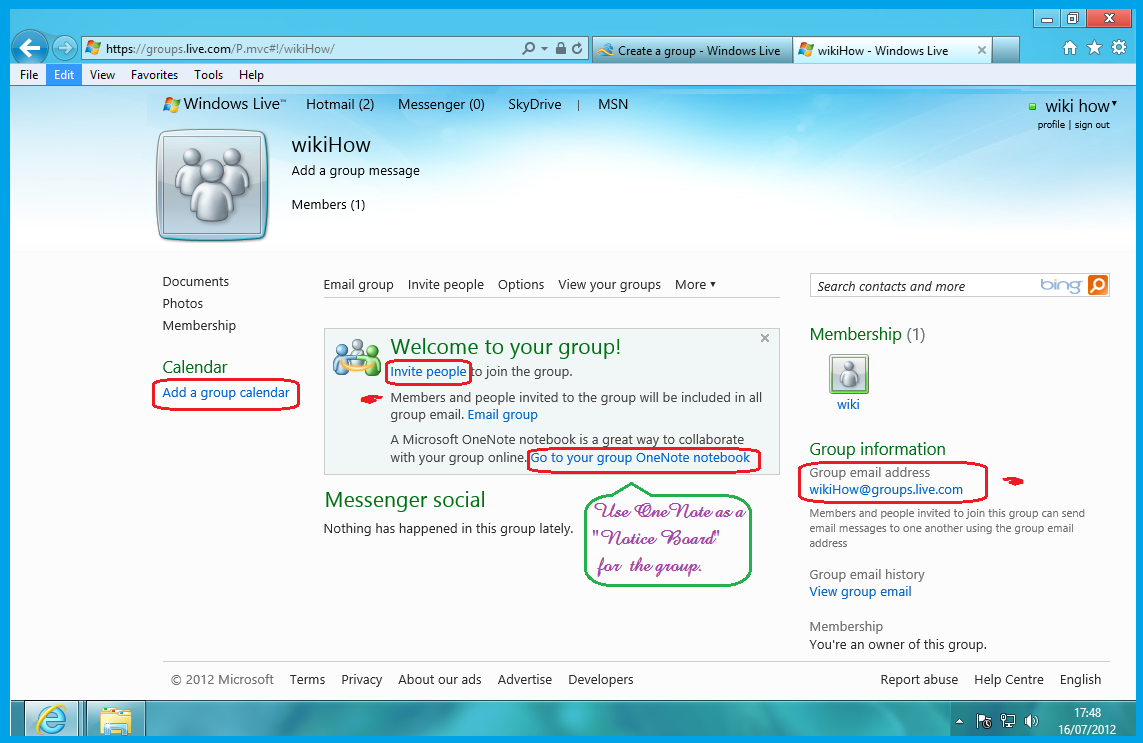Click View group email

[860, 592]
